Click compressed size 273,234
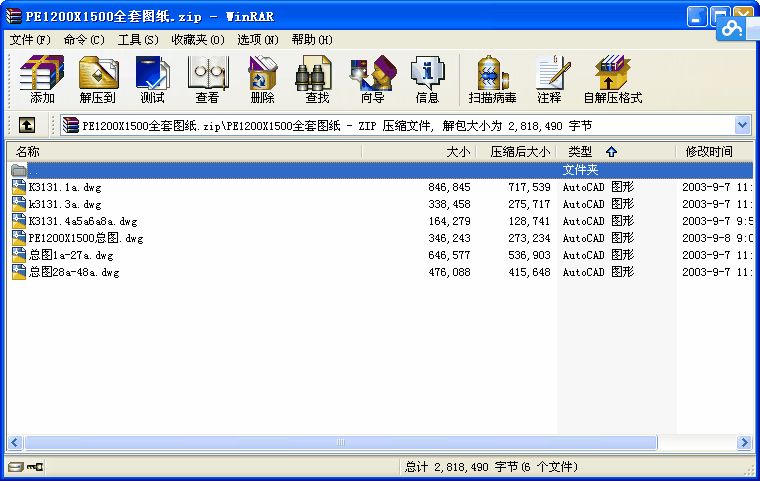Viewport: 760px width, 481px height. point(529,238)
